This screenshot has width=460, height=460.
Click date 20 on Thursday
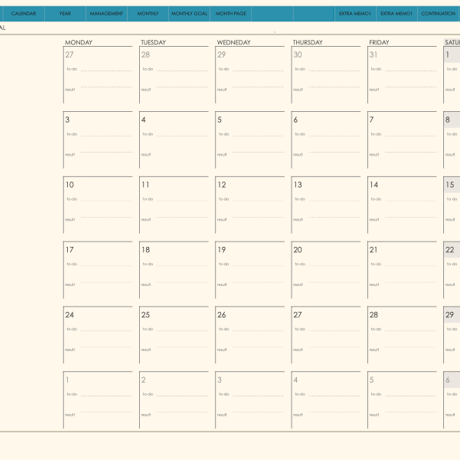[x=298, y=250]
